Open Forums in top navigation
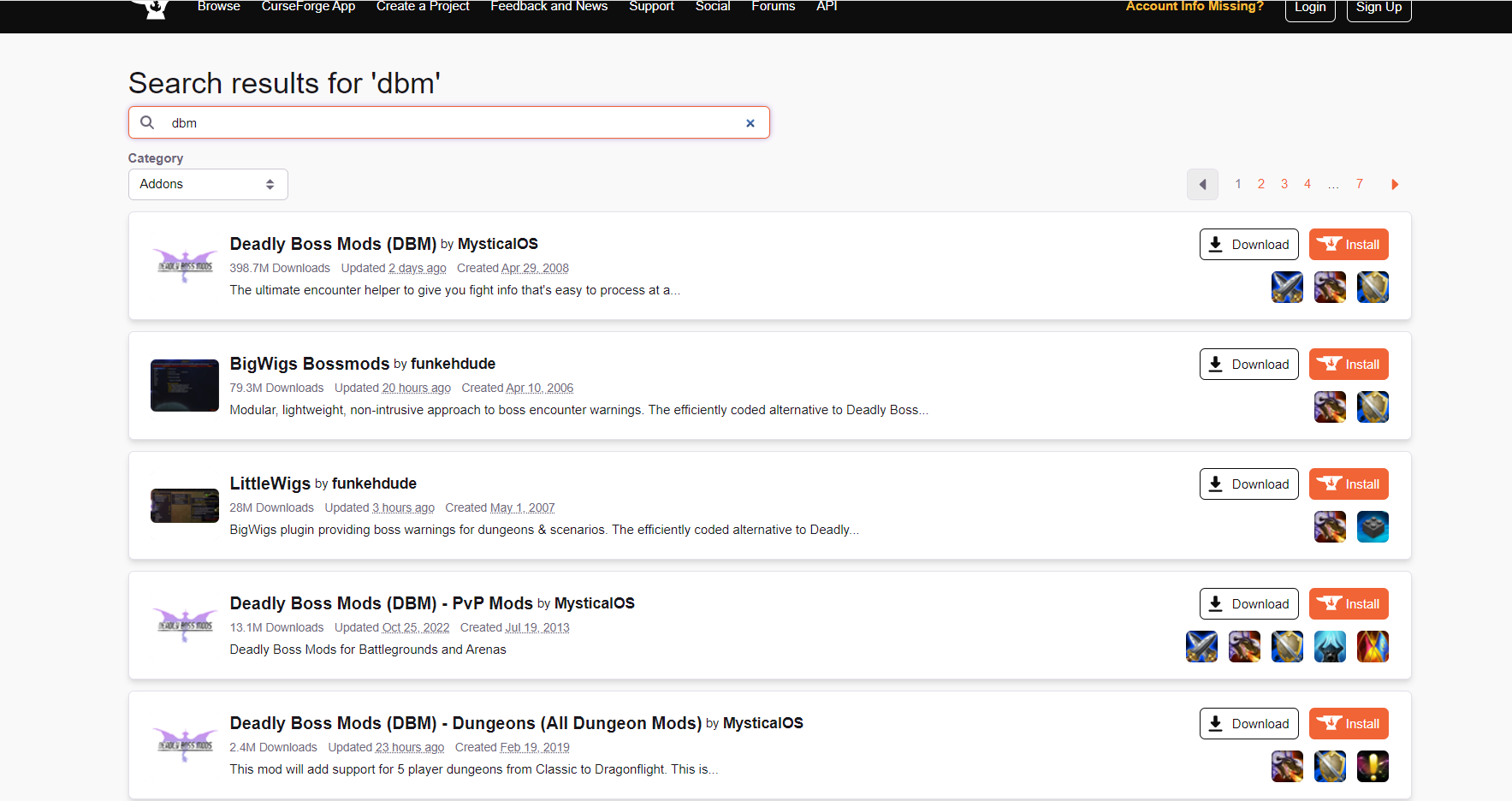Viewport: 1512px width, 801px height. pyautogui.click(x=774, y=7)
